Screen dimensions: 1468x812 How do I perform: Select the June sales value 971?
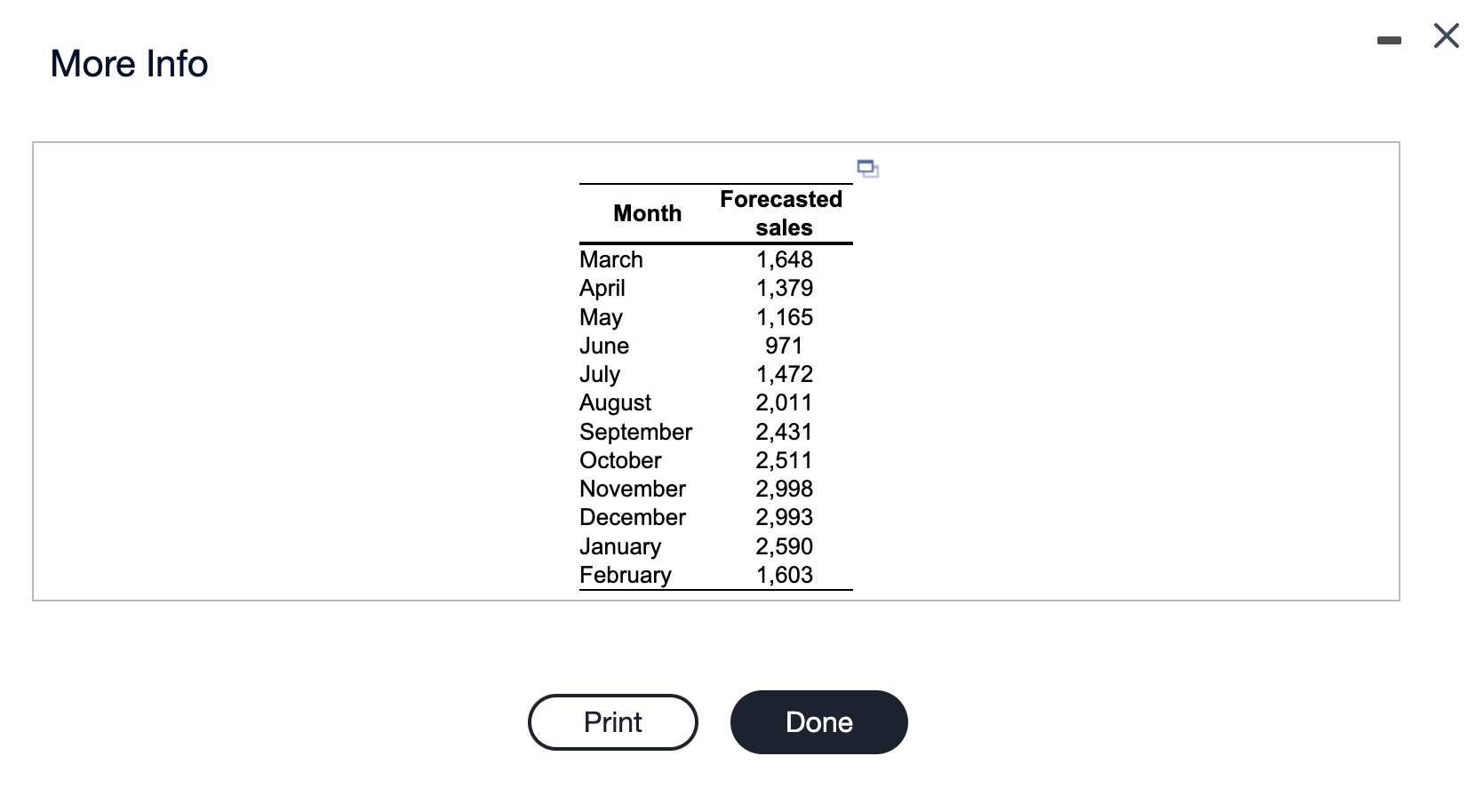784,346
